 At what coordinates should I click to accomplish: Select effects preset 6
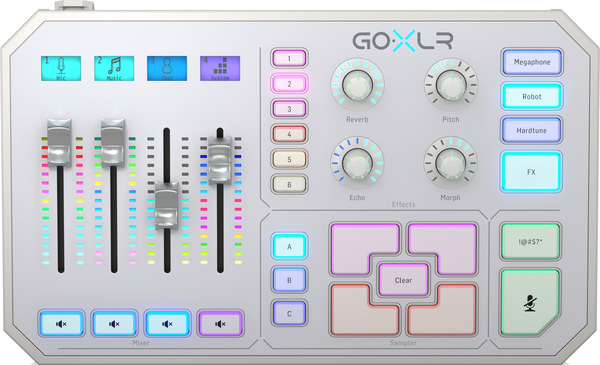tap(289, 185)
